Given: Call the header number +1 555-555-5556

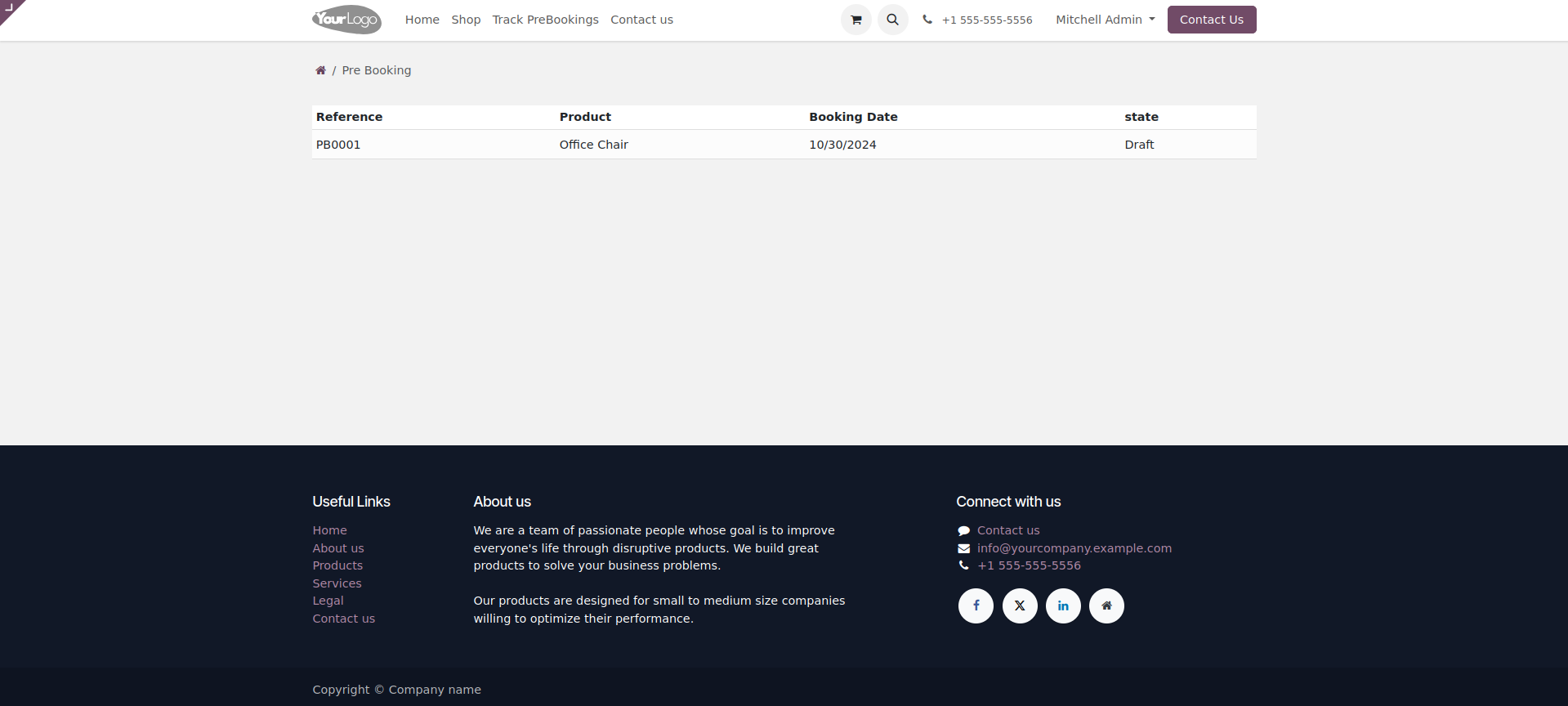Looking at the screenshot, I should (x=987, y=20).
